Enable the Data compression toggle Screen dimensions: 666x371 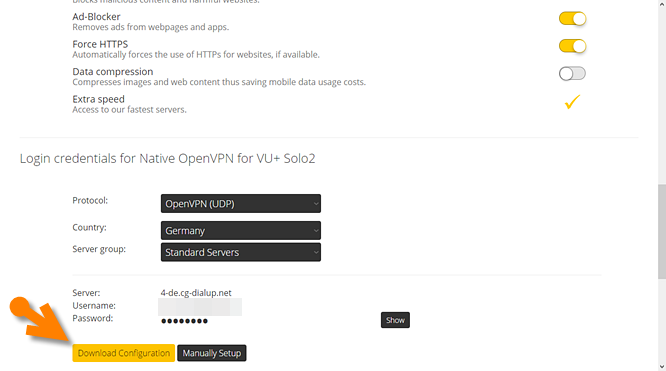click(572, 74)
